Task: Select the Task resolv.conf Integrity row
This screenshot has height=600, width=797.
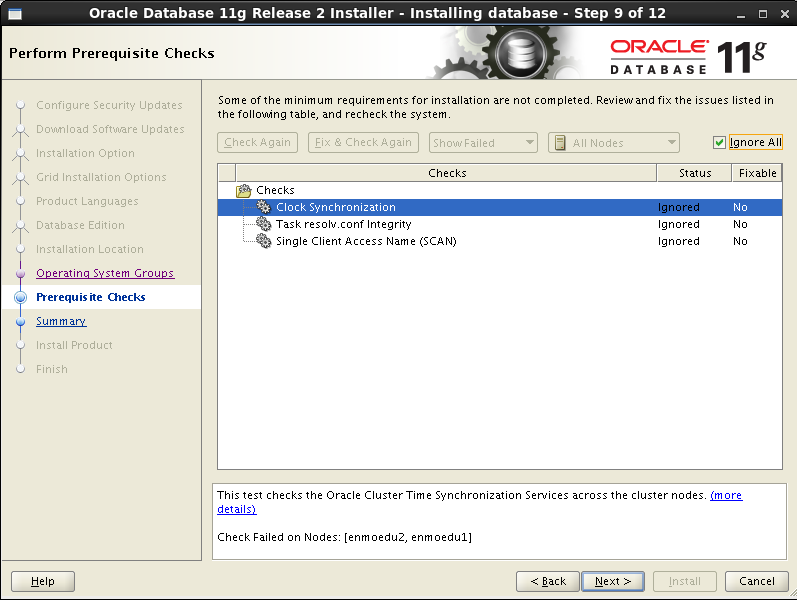Action: coord(500,224)
